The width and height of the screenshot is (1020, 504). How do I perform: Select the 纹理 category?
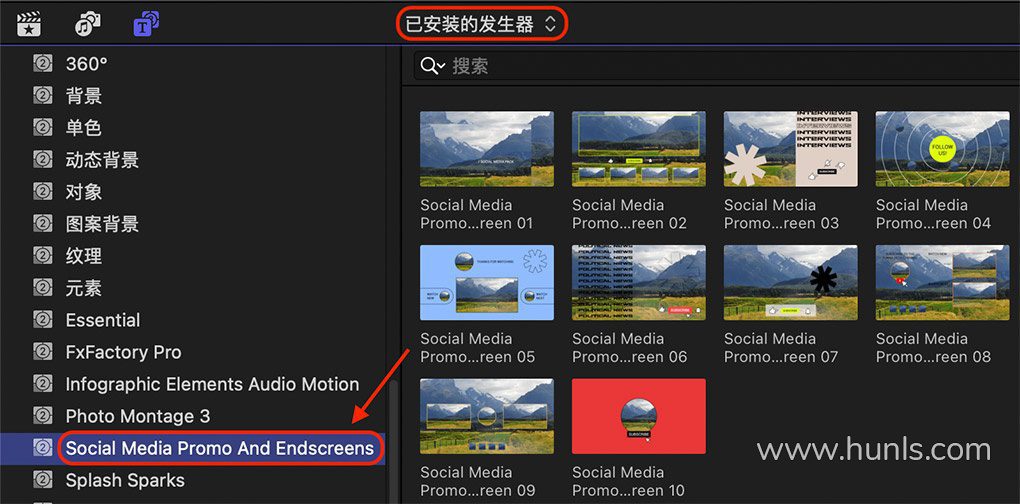point(84,255)
